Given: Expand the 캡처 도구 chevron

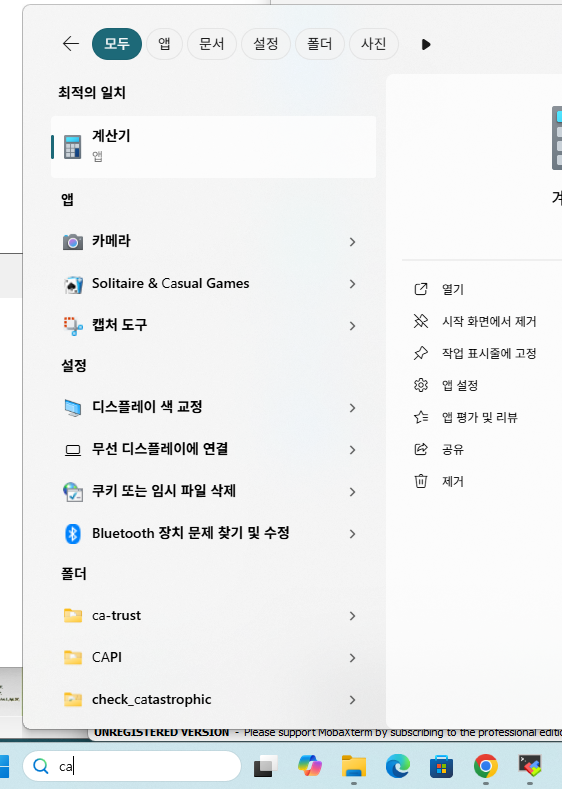Looking at the screenshot, I should point(352,326).
